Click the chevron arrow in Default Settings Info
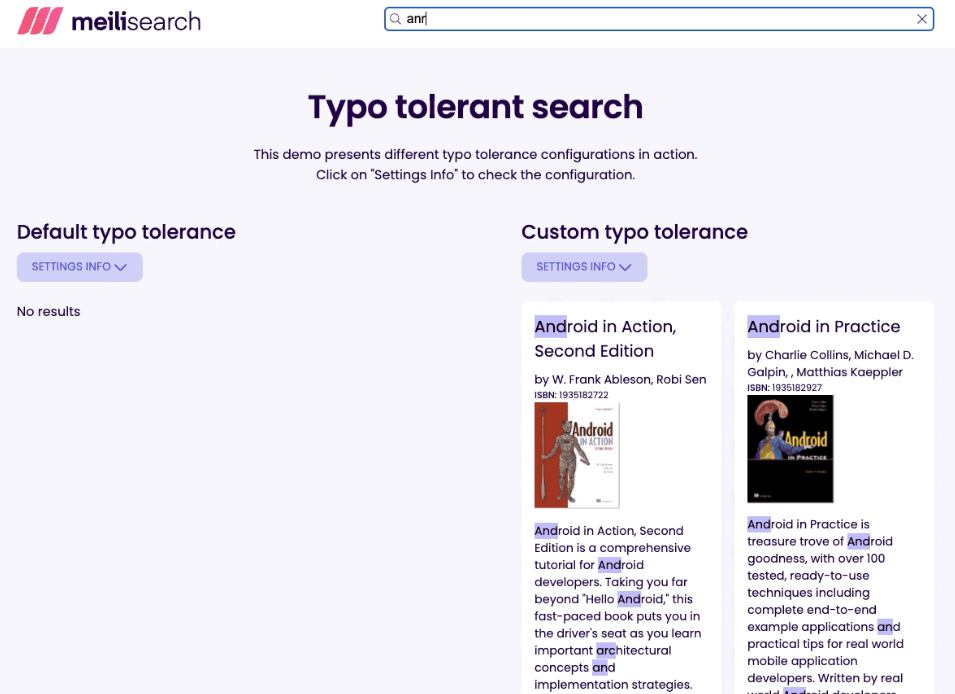 121,267
